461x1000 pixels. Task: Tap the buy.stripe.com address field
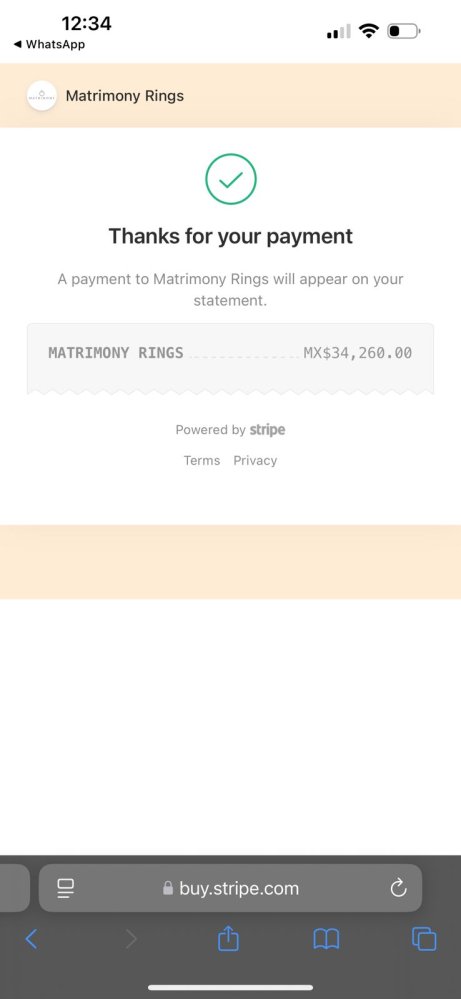click(230, 888)
